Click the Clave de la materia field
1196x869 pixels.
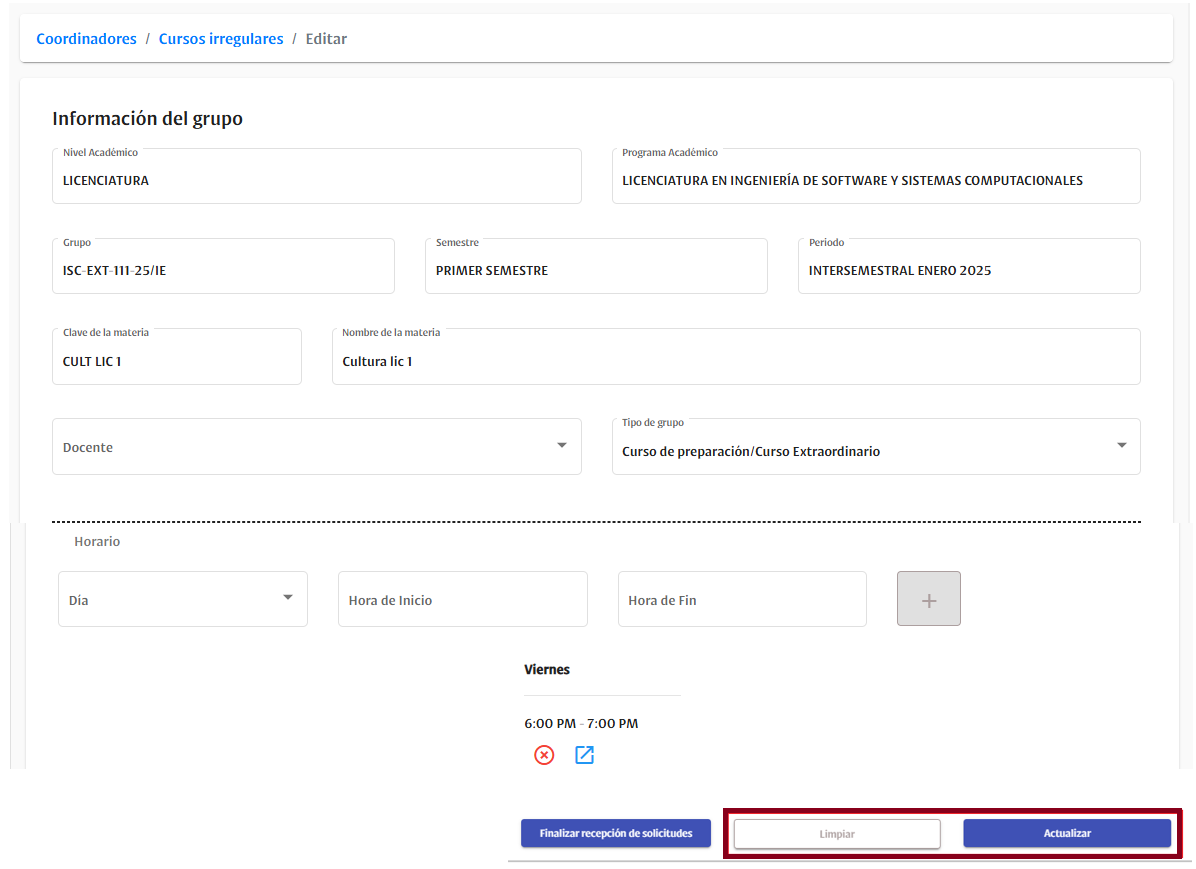click(x=177, y=356)
